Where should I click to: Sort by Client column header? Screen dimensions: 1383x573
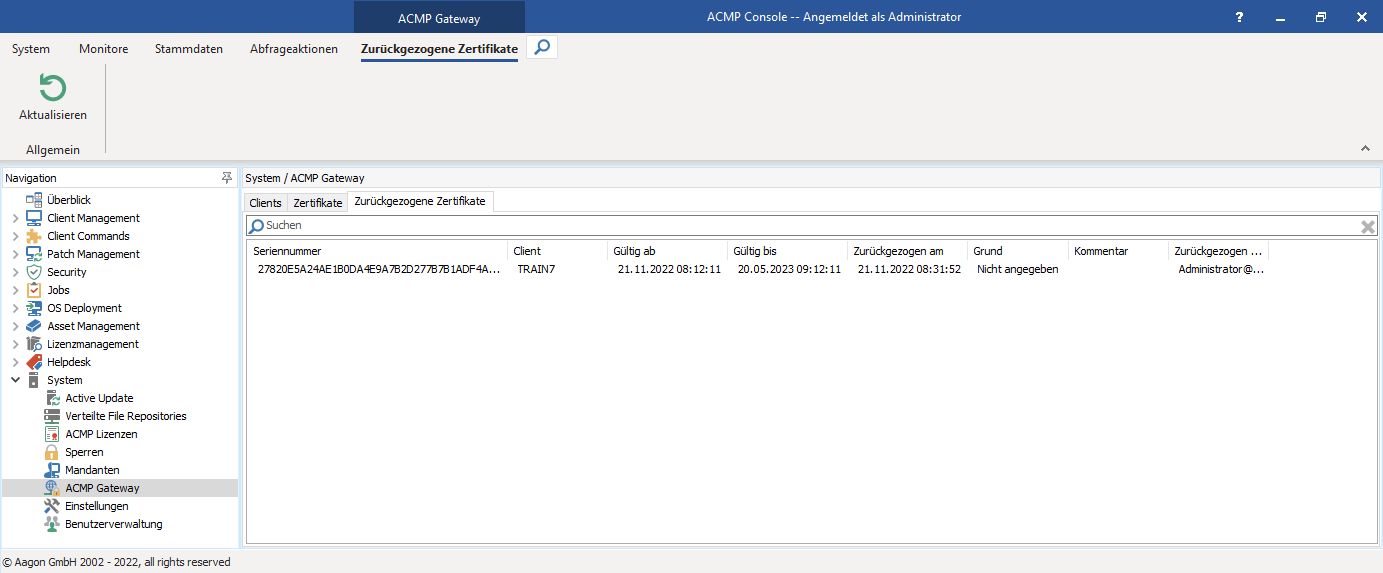coord(557,251)
